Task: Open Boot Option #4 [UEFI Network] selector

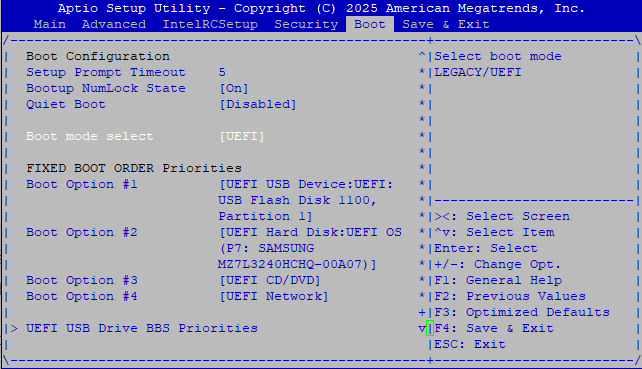Action: pos(274,296)
